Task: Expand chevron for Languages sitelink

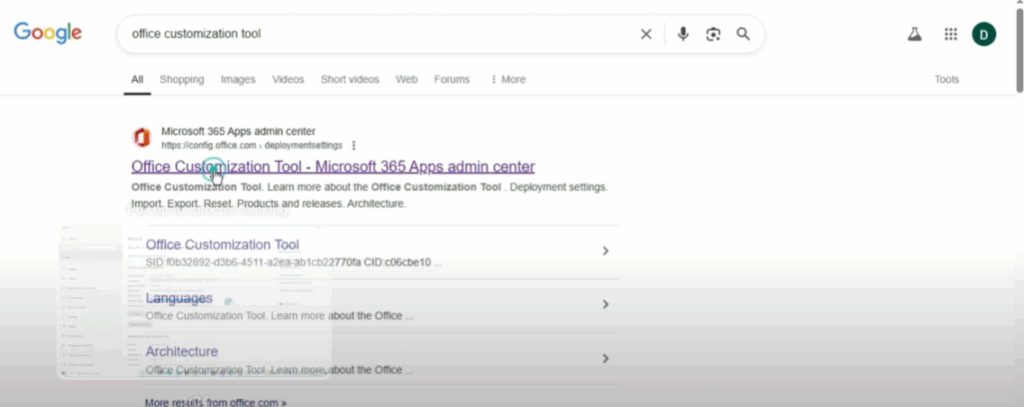Action: [605, 304]
